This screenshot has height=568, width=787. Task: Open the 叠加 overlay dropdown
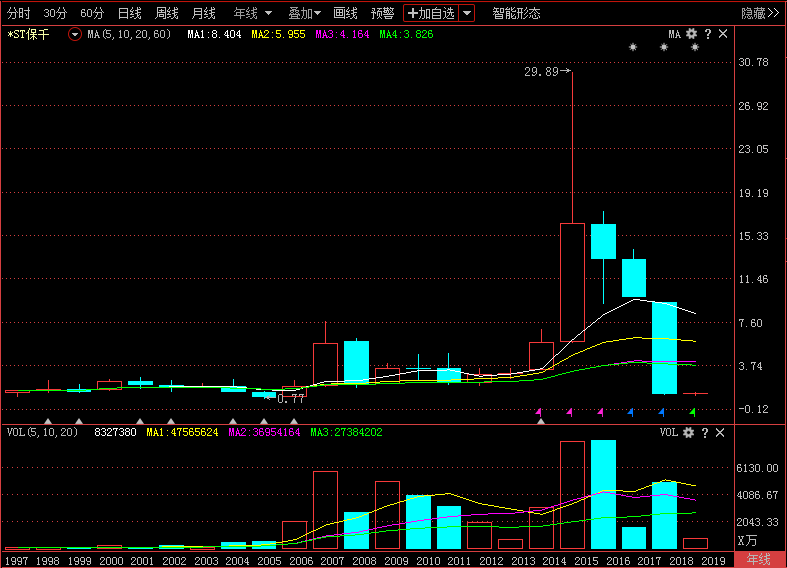(x=304, y=13)
